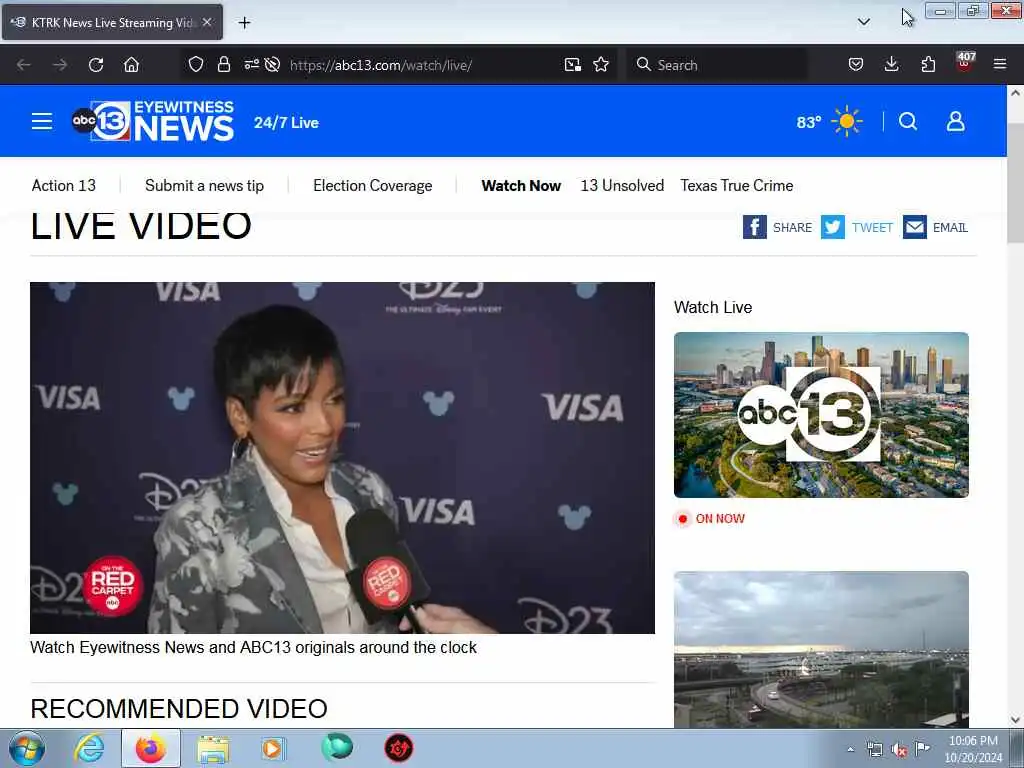Screen dimensions: 1024x768
Task: Open 13 Unsolved section
Action: (x=622, y=186)
